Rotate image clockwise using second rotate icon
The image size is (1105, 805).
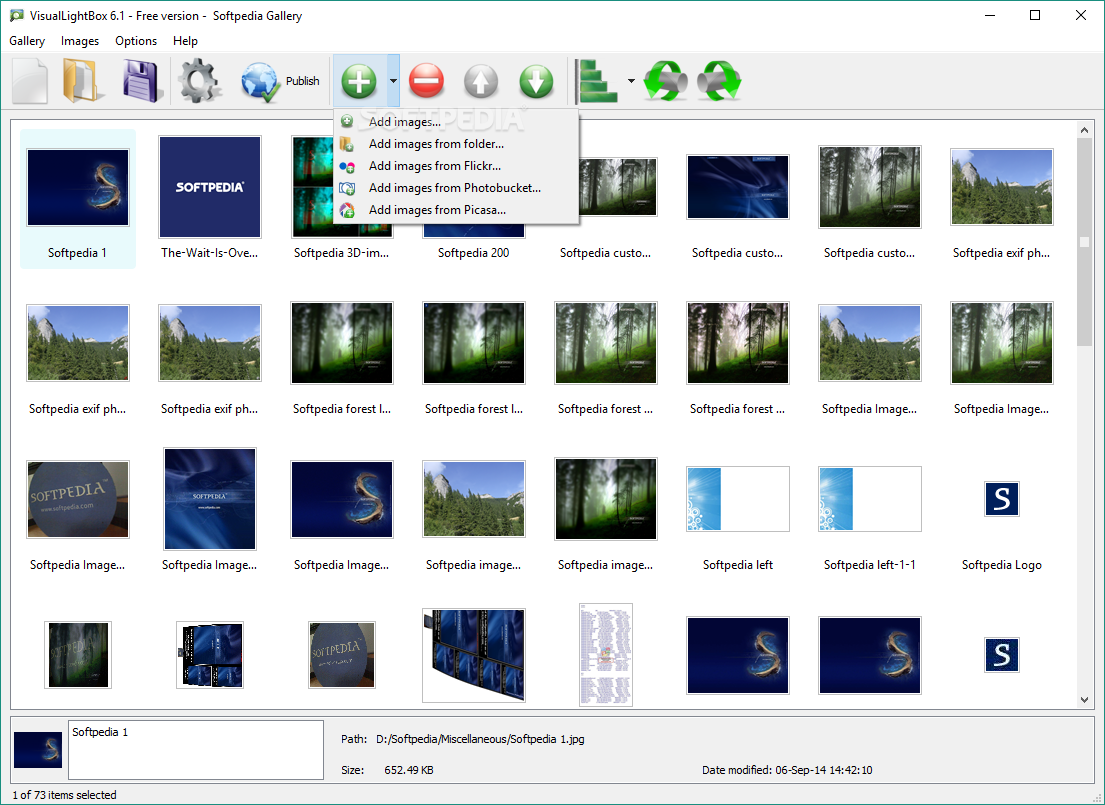coord(720,81)
